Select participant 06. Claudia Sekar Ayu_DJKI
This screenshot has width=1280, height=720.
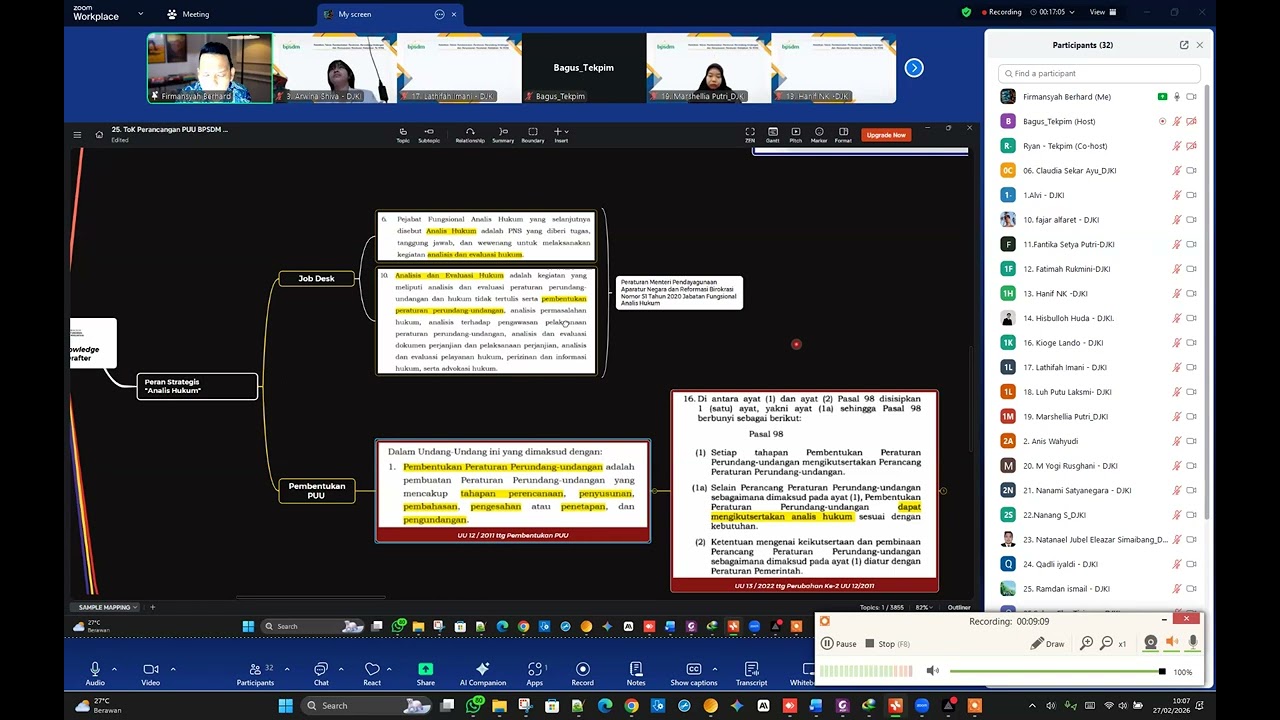coord(1099,170)
